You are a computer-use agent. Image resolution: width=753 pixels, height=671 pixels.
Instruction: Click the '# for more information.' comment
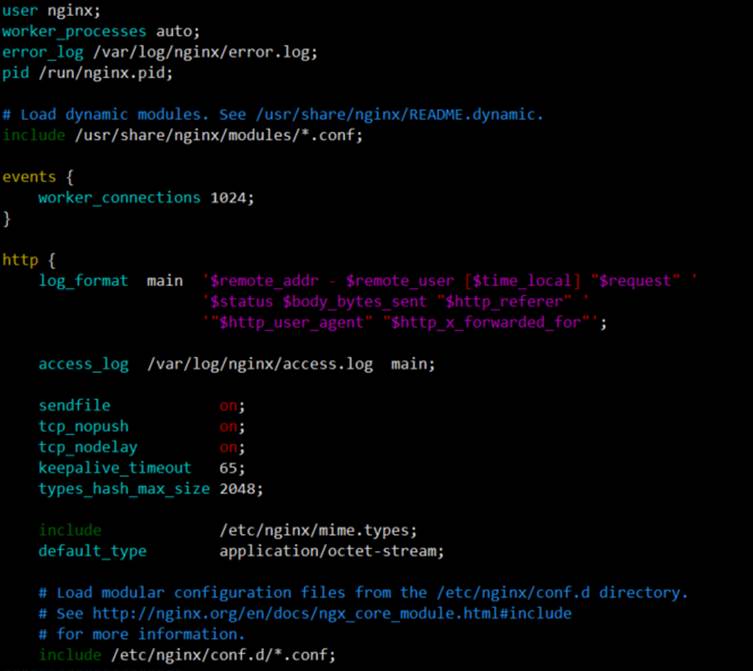tap(142, 634)
